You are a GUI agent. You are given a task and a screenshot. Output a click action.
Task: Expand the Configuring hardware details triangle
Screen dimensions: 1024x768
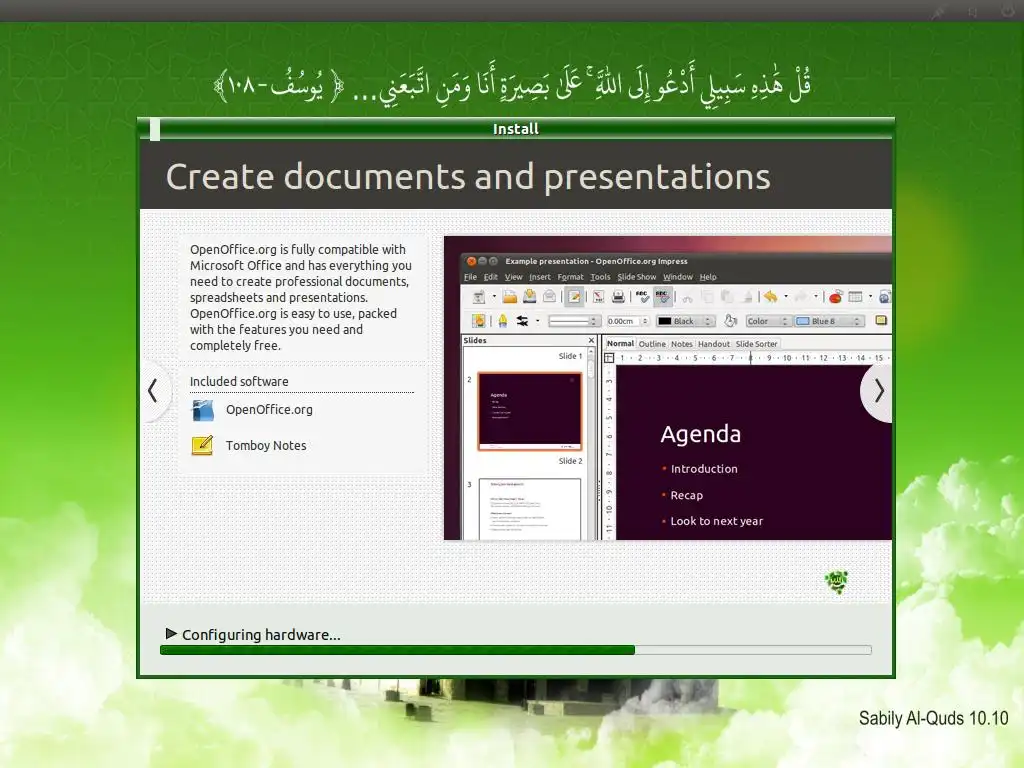[x=171, y=633]
